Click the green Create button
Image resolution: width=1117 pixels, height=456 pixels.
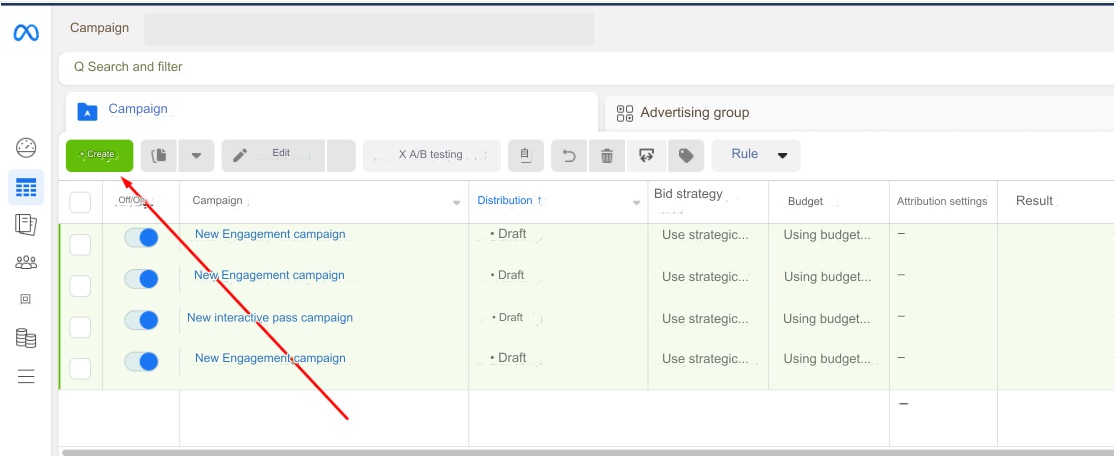[99, 155]
